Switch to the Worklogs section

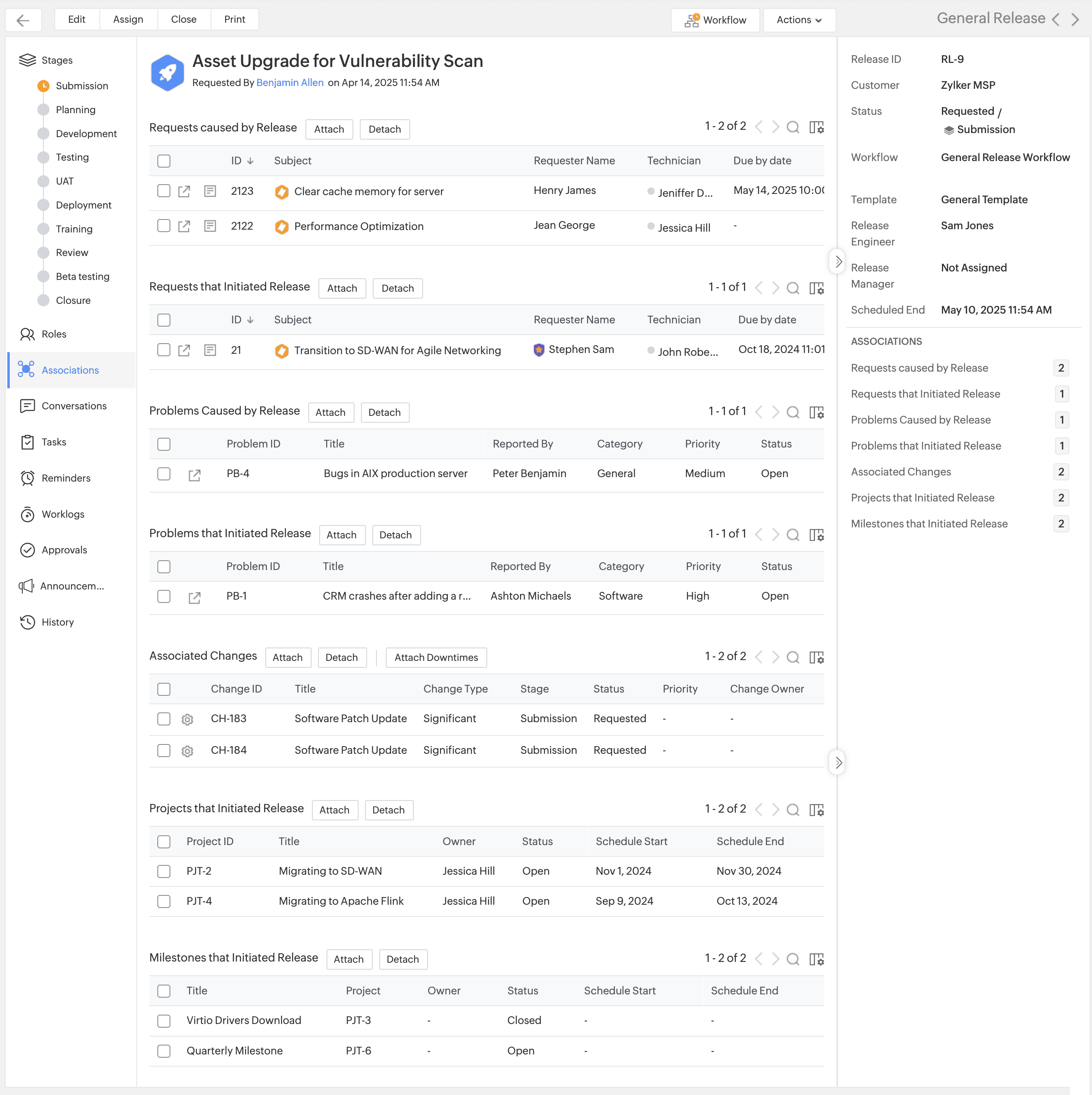tap(63, 514)
